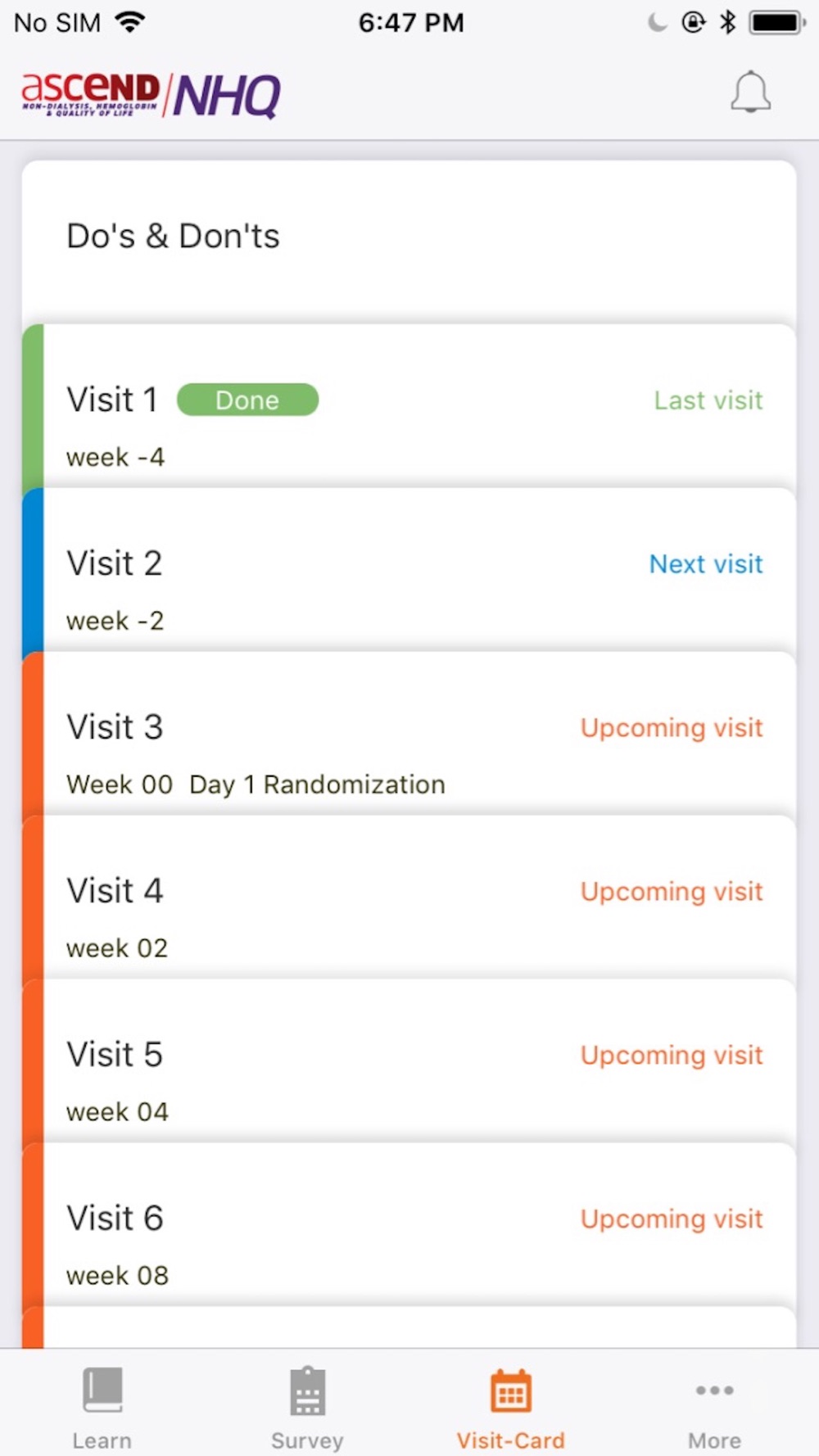The width and height of the screenshot is (819, 1456).
Task: Expand the Visit 1 week -4 card
Action: (409, 406)
